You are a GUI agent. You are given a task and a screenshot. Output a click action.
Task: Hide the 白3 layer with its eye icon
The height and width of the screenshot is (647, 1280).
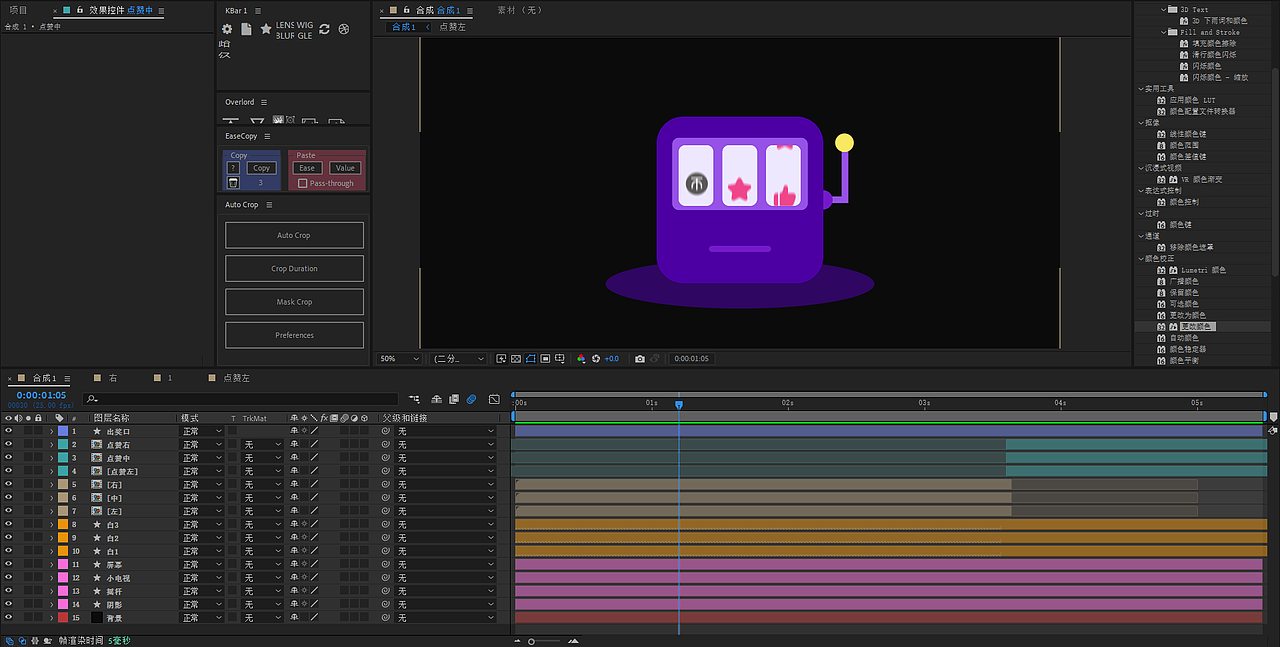pos(8,524)
